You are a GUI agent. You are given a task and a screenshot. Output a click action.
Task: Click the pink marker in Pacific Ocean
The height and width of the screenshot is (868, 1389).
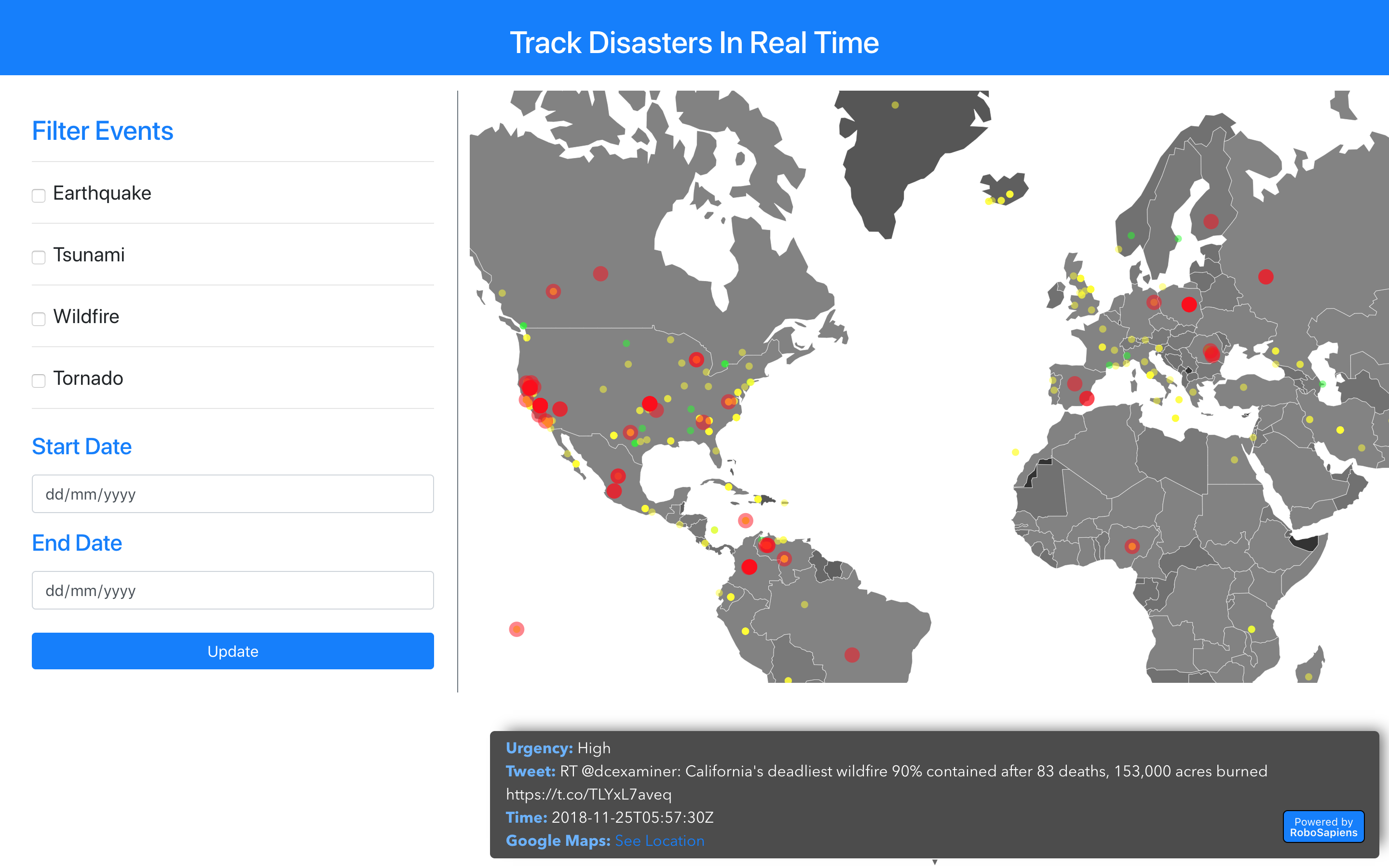[517, 629]
